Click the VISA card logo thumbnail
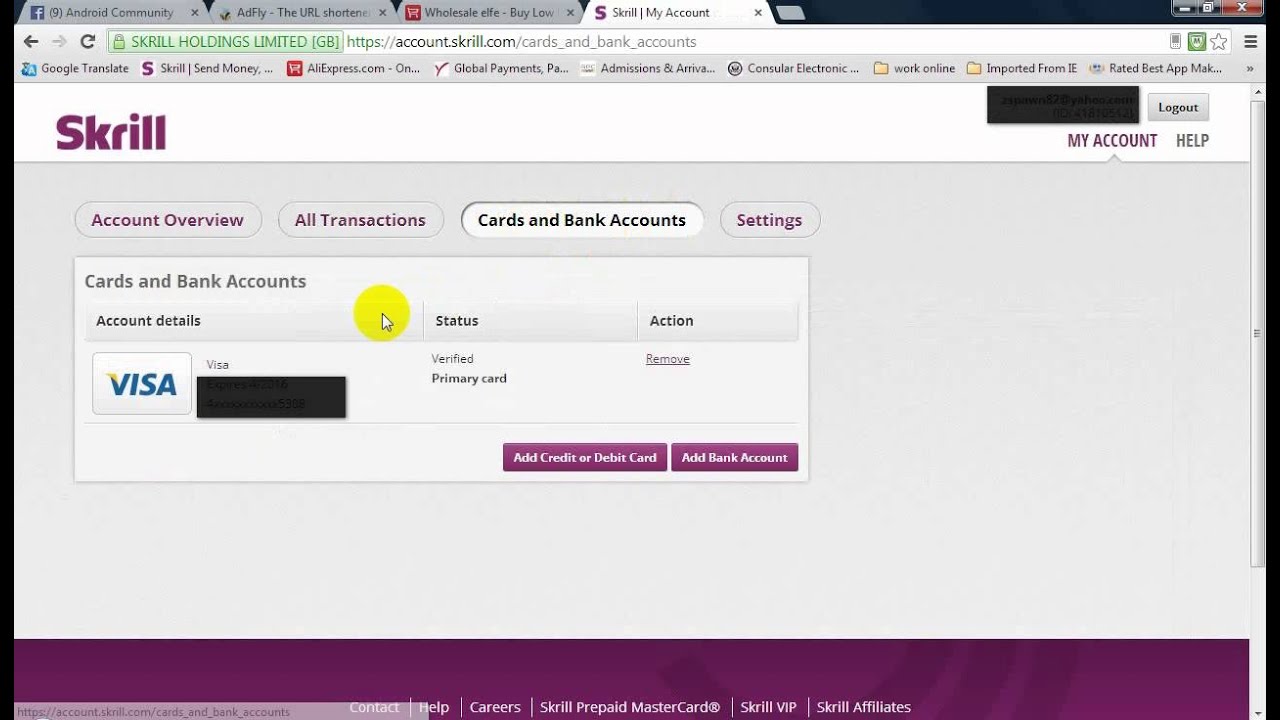The width and height of the screenshot is (1280, 720). tap(142, 383)
